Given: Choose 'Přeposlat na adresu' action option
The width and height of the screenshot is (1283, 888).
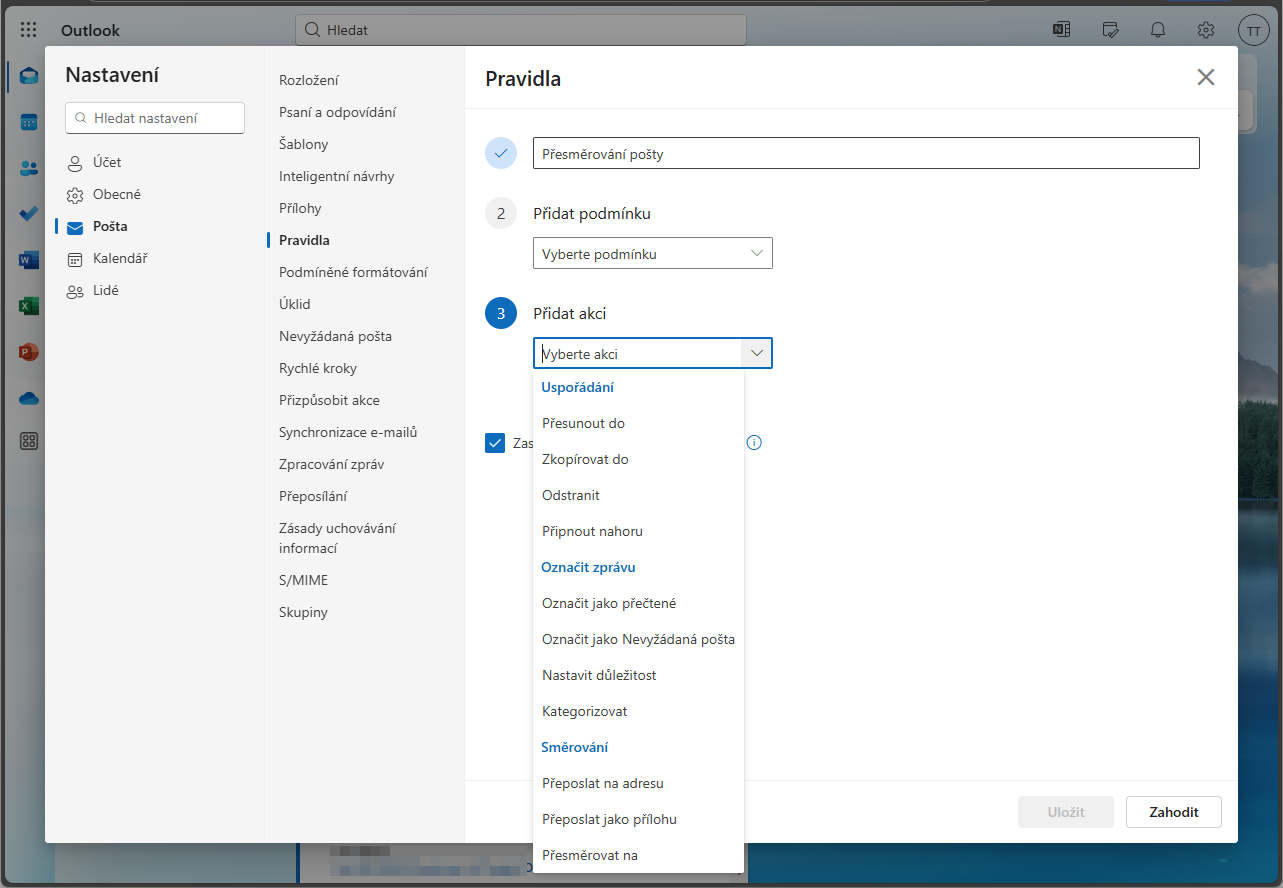Looking at the screenshot, I should (602, 783).
